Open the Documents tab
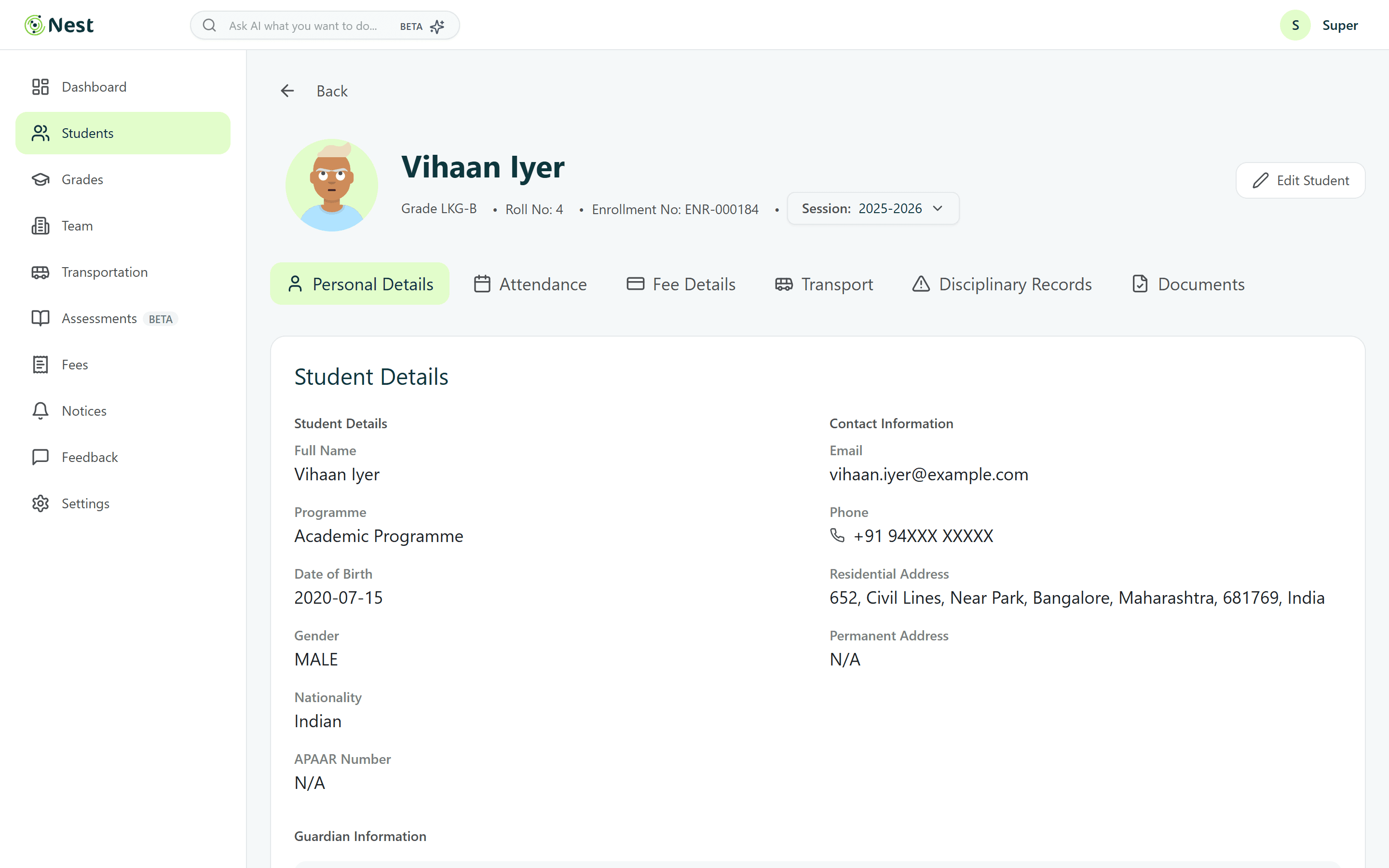This screenshot has height=868, width=1389. (x=1188, y=284)
